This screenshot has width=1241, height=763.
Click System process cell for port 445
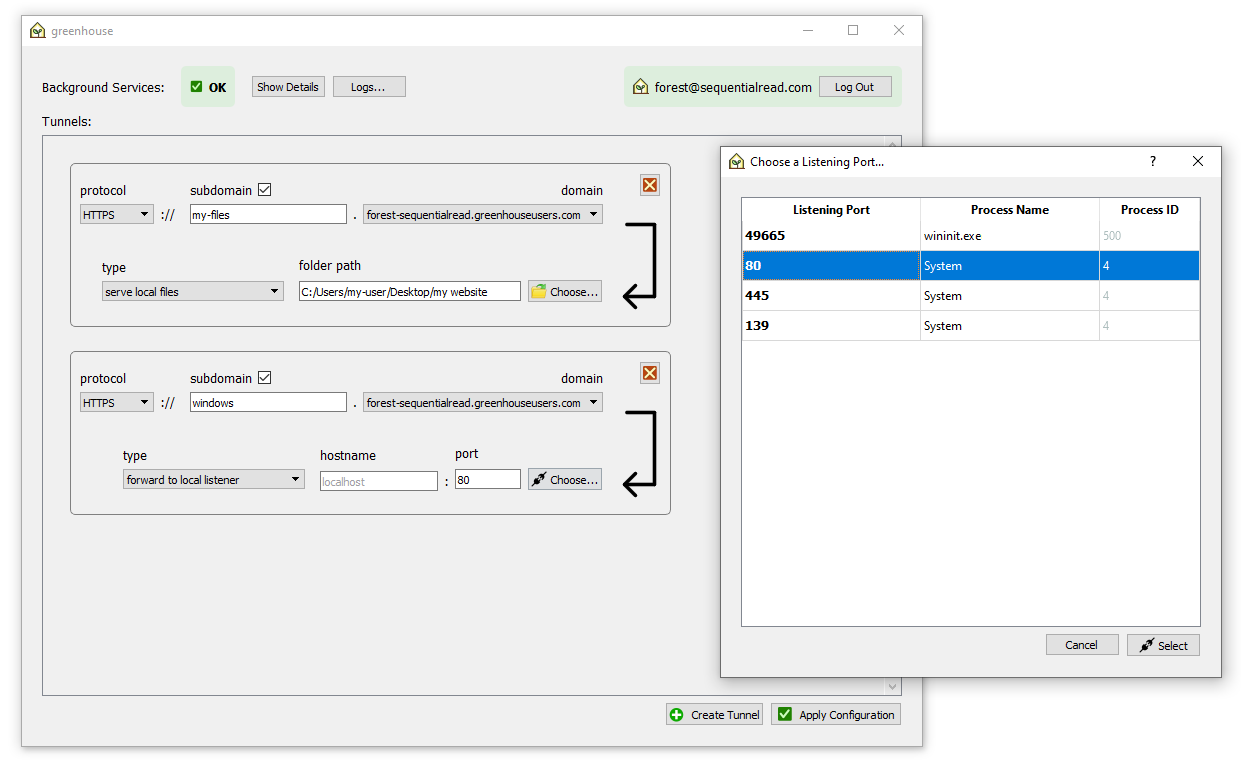pyautogui.click(x=1010, y=296)
